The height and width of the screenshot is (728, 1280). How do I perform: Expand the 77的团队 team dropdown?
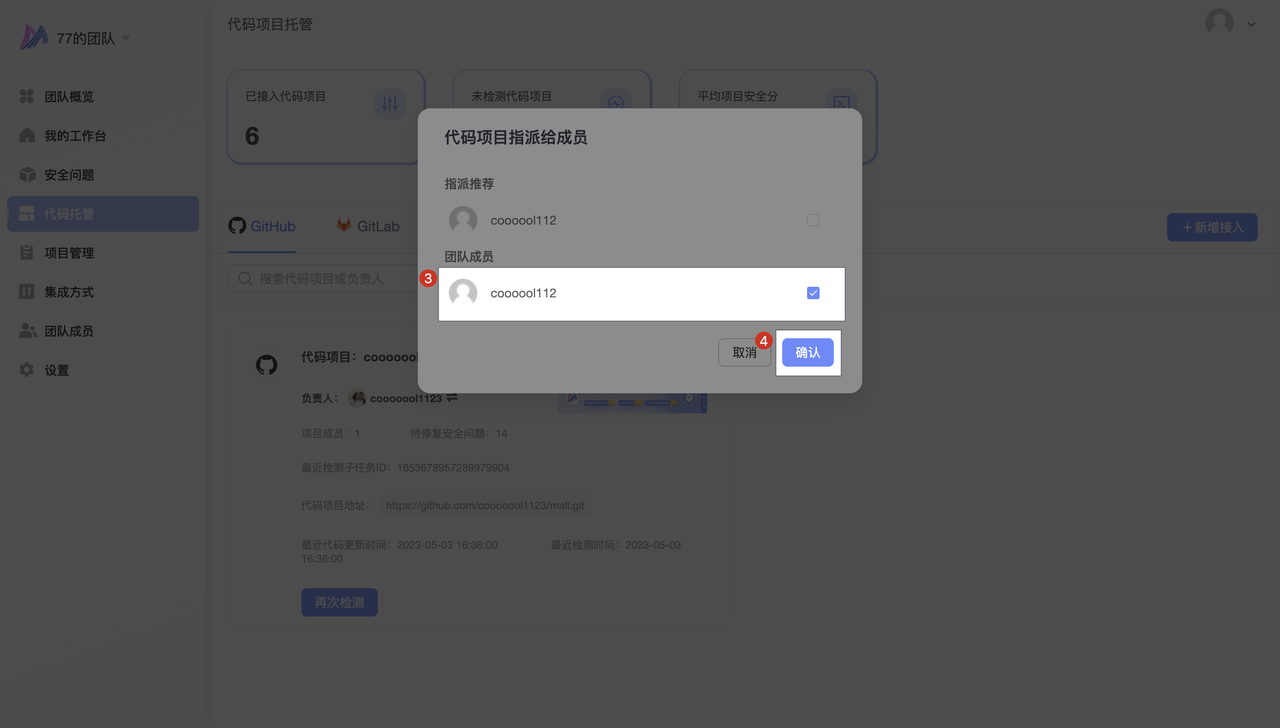point(126,39)
